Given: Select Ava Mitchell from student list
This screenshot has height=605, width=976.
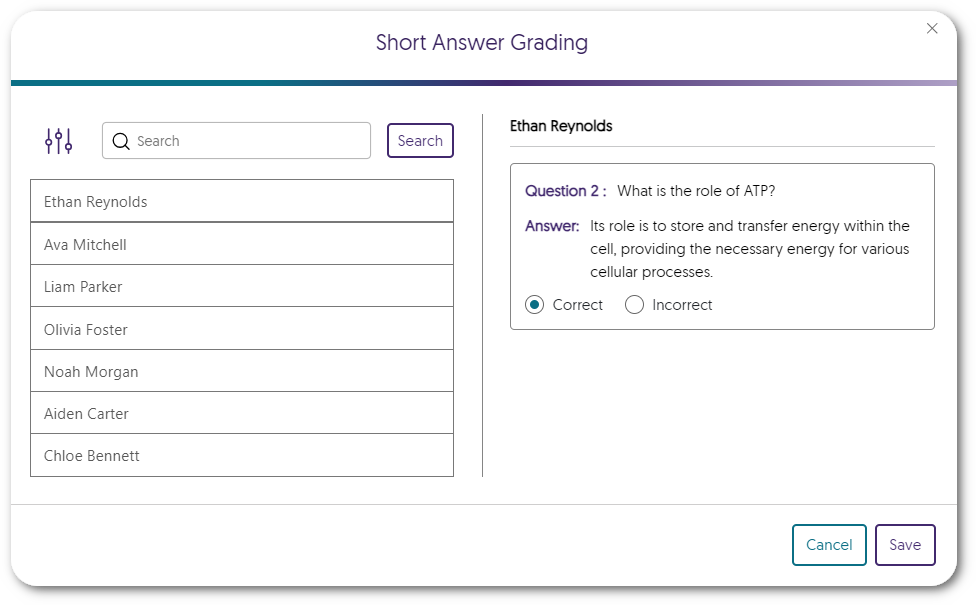Looking at the screenshot, I should (x=242, y=245).
